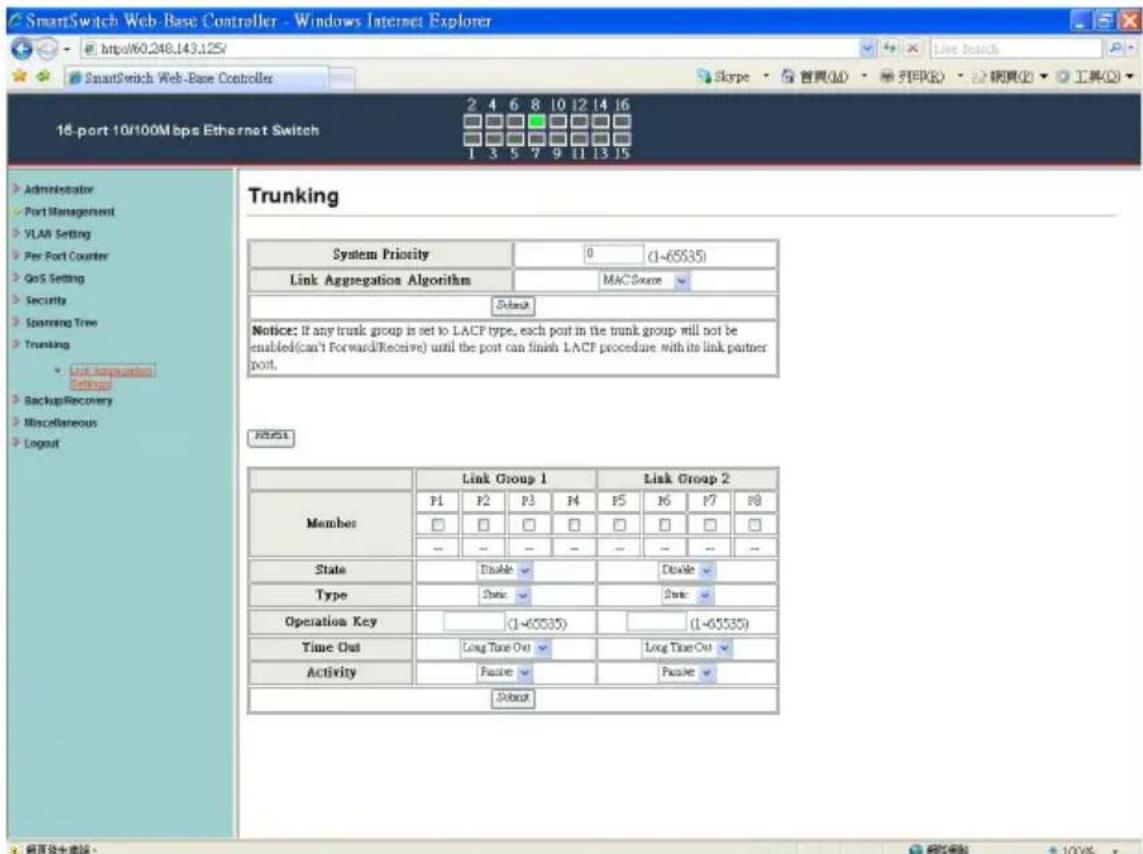1143x854 pixels.
Task: Click the Home toolbar icon
Action: coord(788,76)
